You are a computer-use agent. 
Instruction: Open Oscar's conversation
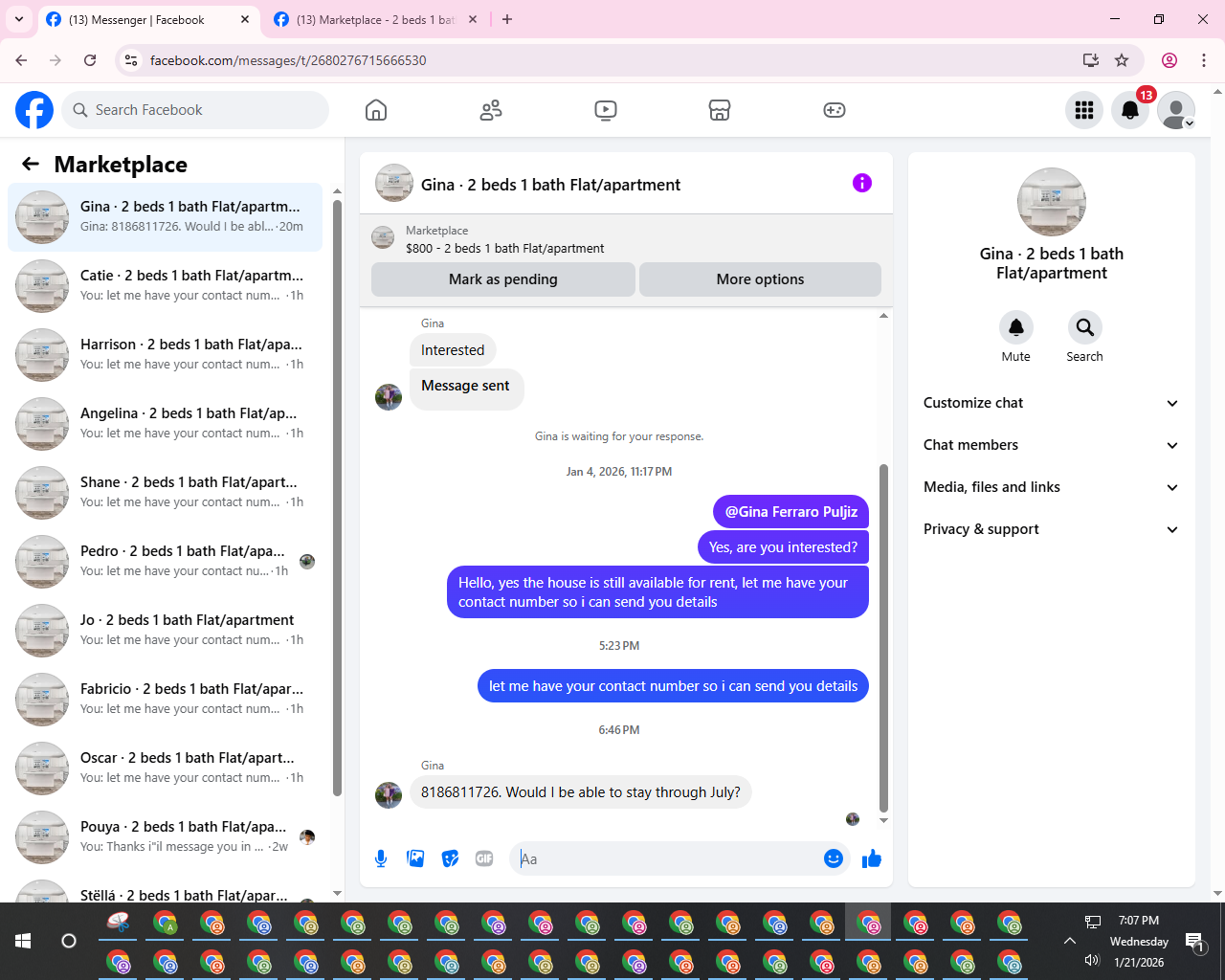166,768
